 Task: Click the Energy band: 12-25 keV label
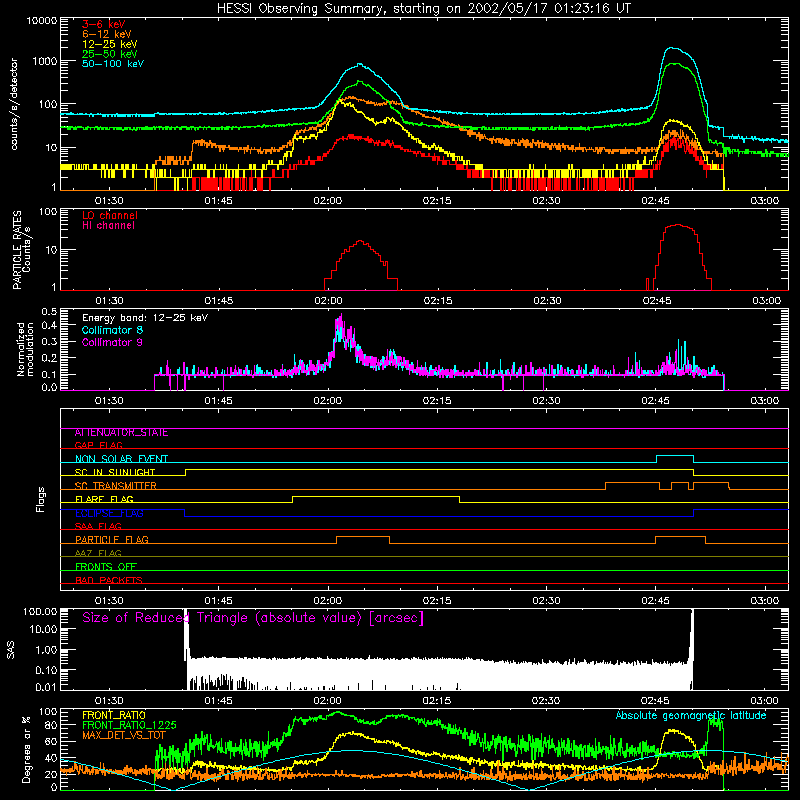coord(145,318)
